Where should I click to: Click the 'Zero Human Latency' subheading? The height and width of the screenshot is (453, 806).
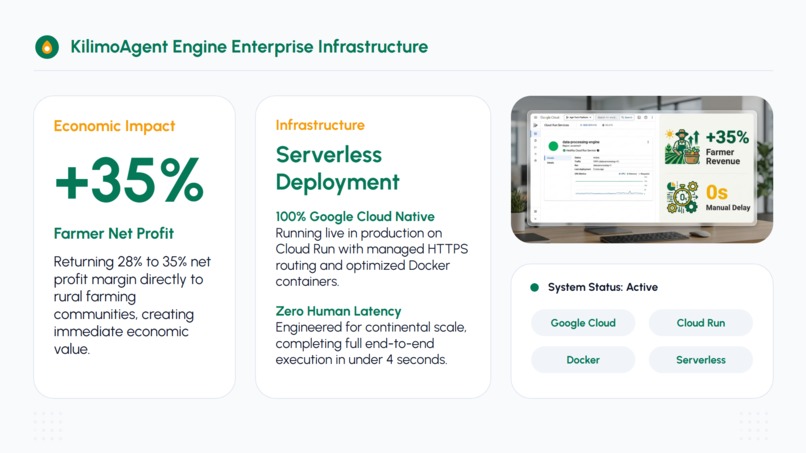[x=338, y=311]
